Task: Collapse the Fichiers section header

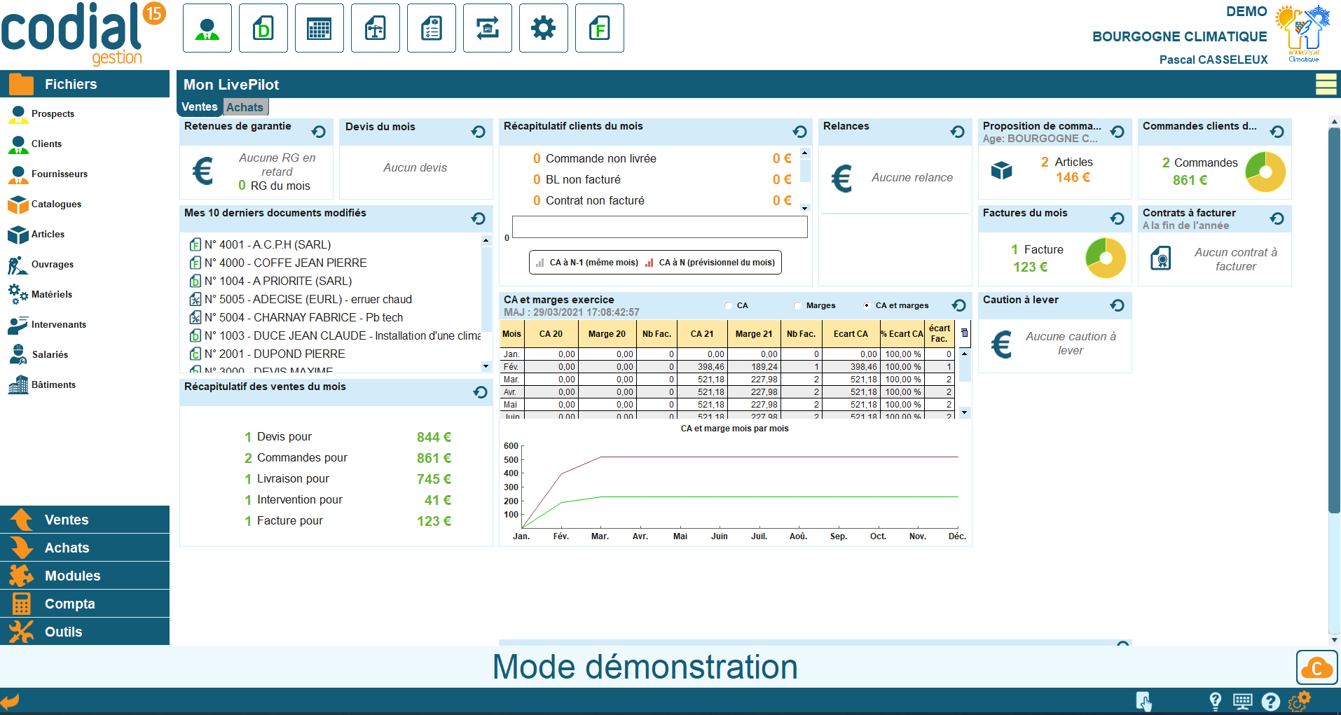Action: 85,84
